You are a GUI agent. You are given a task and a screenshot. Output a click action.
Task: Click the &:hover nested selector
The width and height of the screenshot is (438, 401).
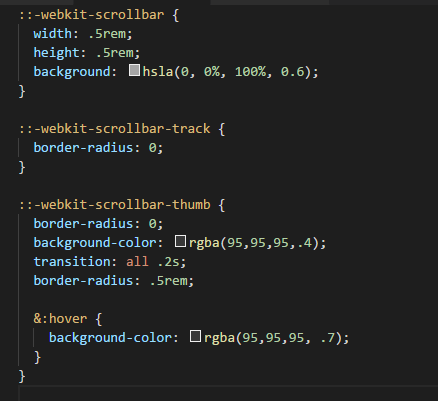click(x=60, y=319)
